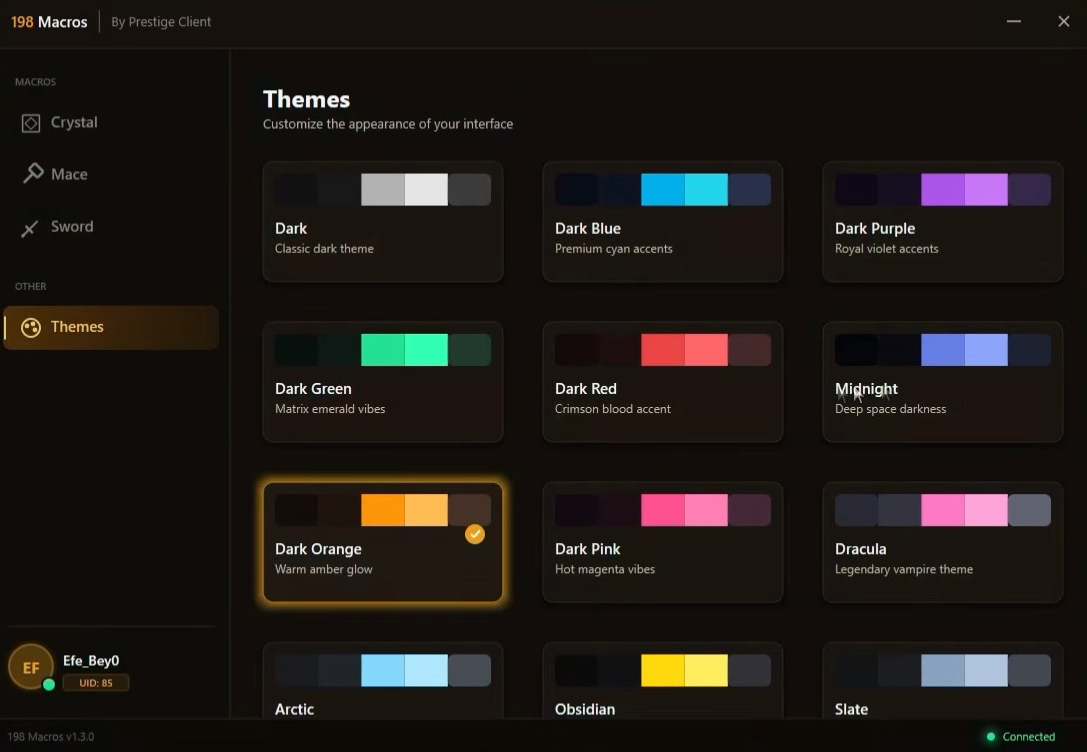This screenshot has width=1087, height=752.
Task: Click the UID: 85 badge
Action: click(x=96, y=684)
